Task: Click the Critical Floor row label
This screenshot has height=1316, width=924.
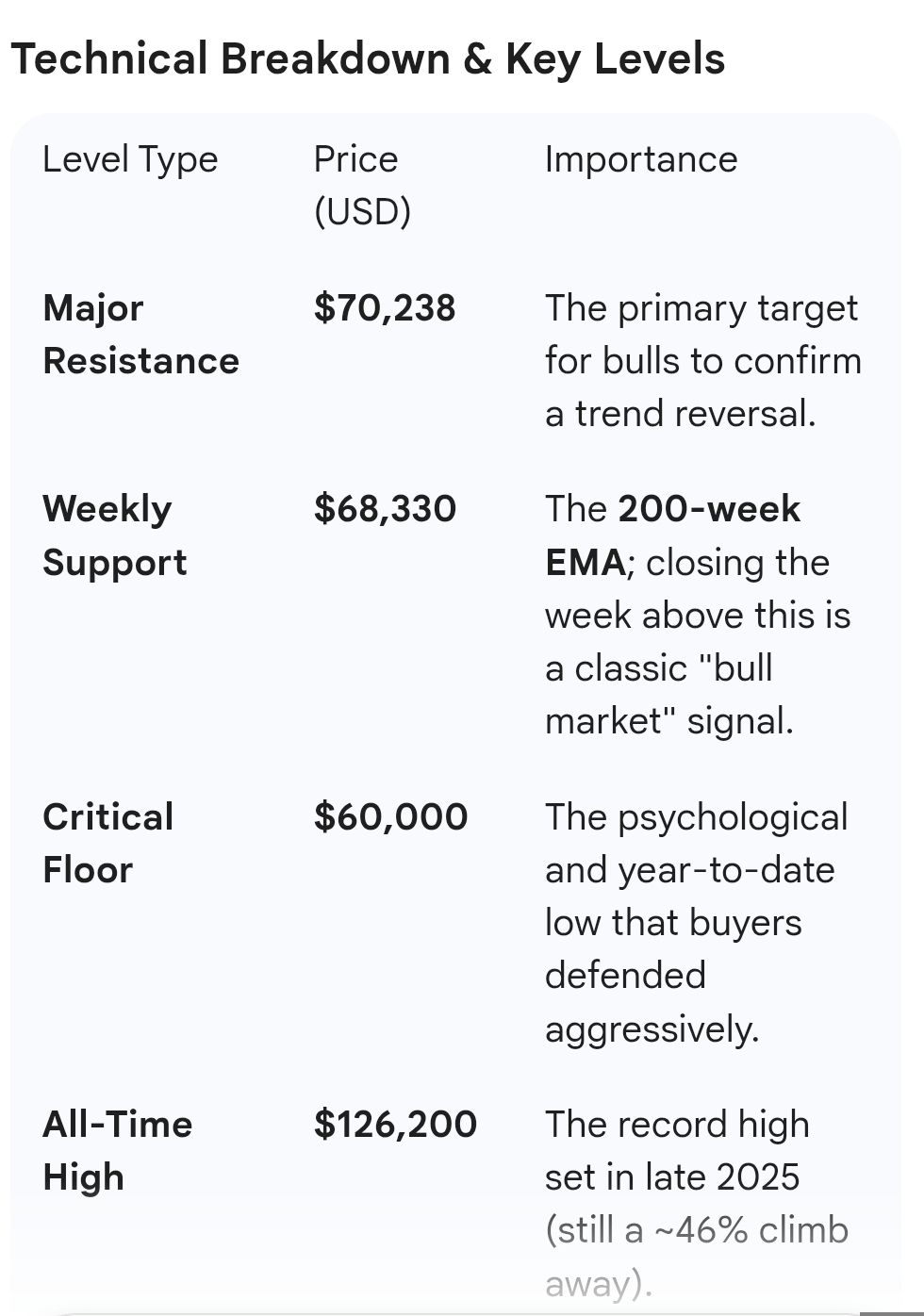Action: [x=107, y=843]
